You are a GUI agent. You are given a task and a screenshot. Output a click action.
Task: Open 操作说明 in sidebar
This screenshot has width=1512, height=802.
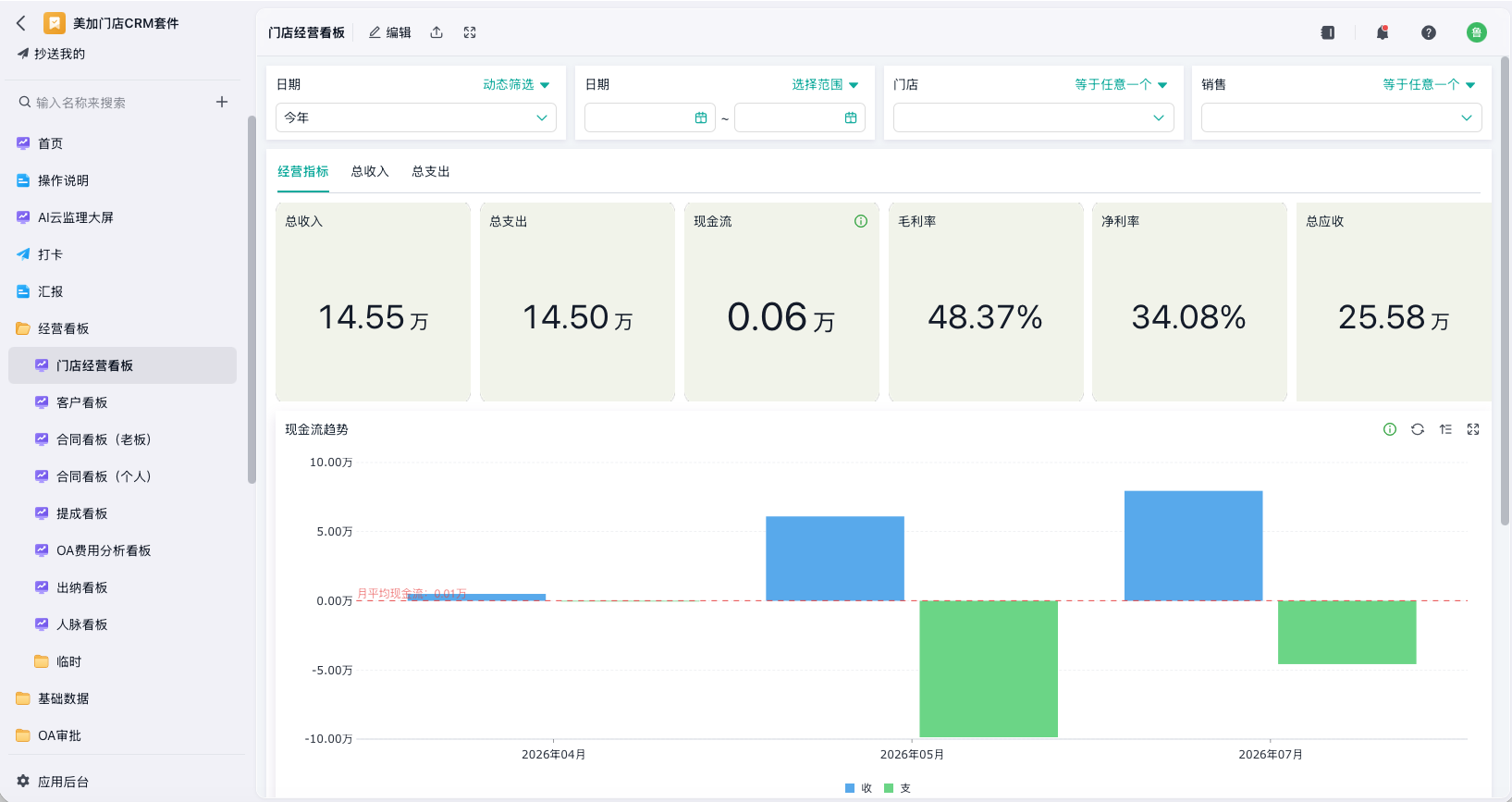coord(122,180)
